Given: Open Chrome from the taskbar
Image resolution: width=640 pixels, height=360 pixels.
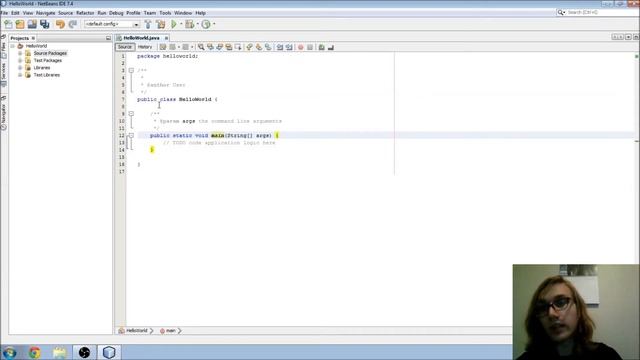Looking at the screenshot, I should [35, 352].
